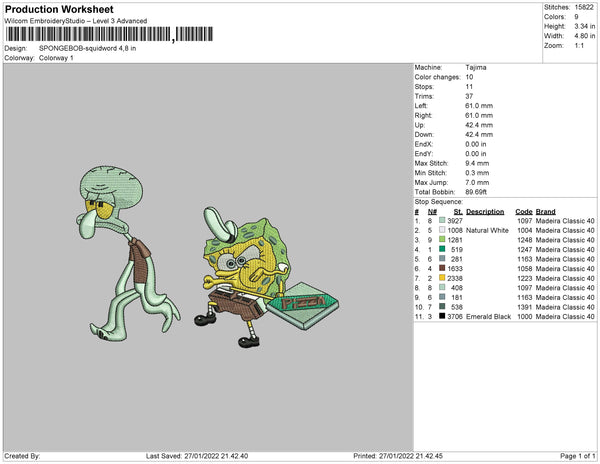The image size is (600, 464).
Task: Click the Stitches value "15822"
Action: pos(584,7)
